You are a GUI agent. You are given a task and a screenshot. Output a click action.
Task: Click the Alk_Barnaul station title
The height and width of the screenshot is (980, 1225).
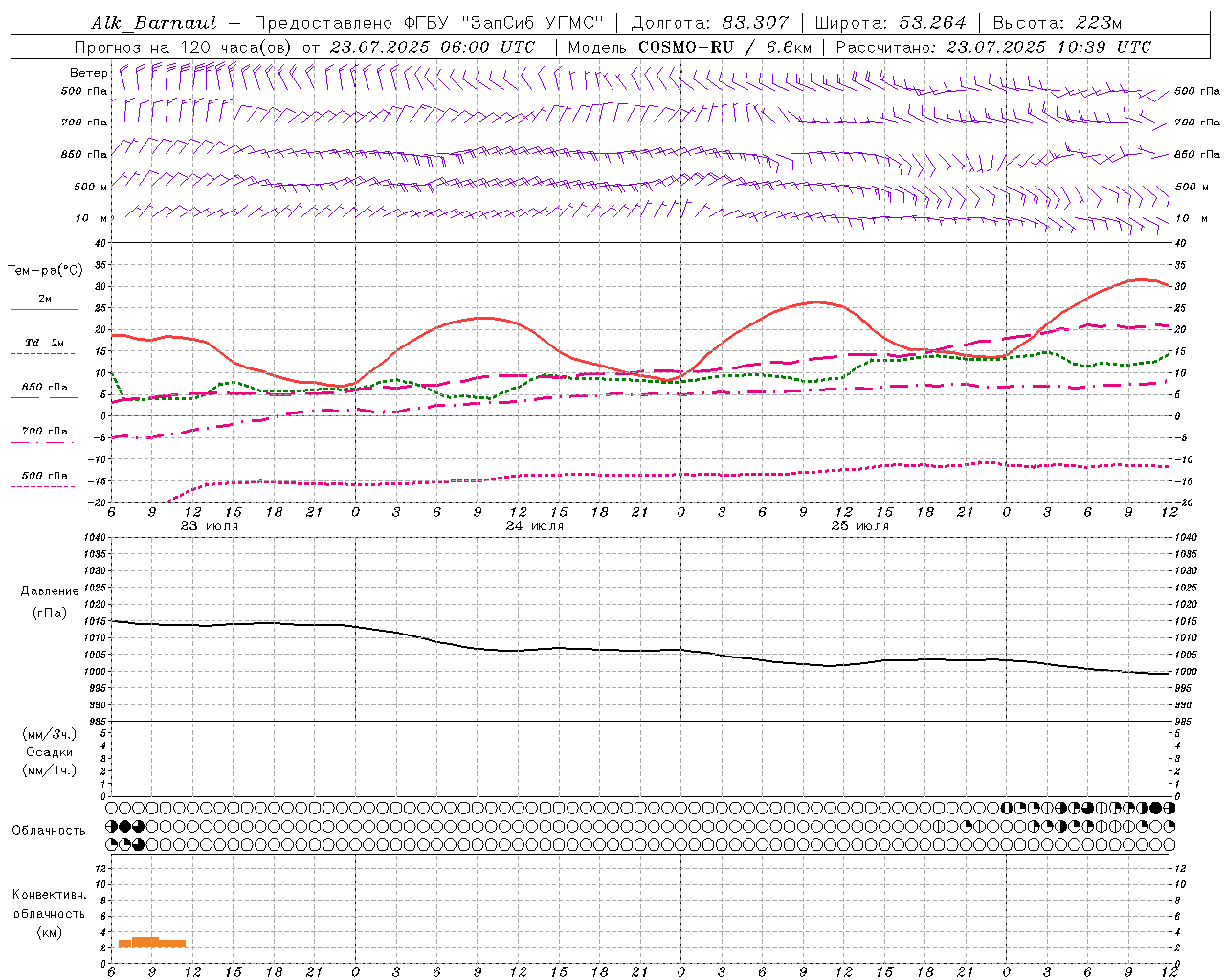point(155,23)
